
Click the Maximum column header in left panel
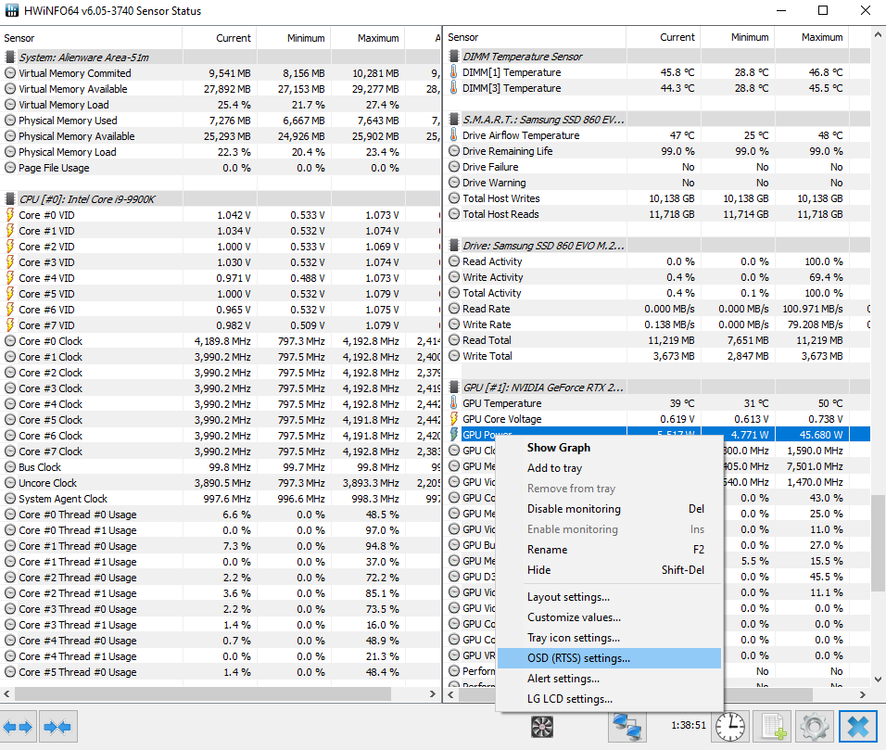378,38
